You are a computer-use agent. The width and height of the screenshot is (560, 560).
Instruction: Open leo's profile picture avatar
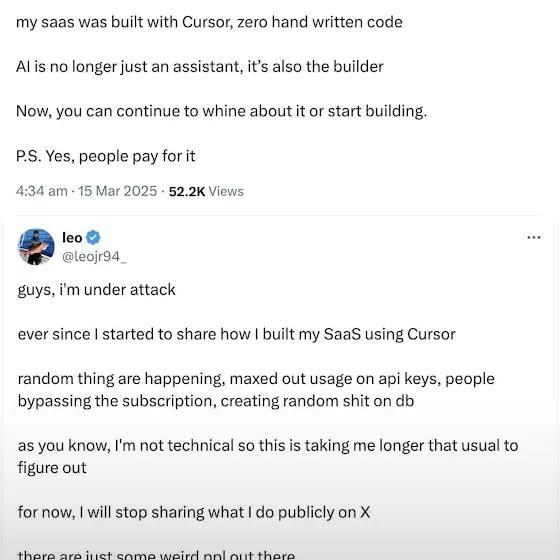pos(36,247)
